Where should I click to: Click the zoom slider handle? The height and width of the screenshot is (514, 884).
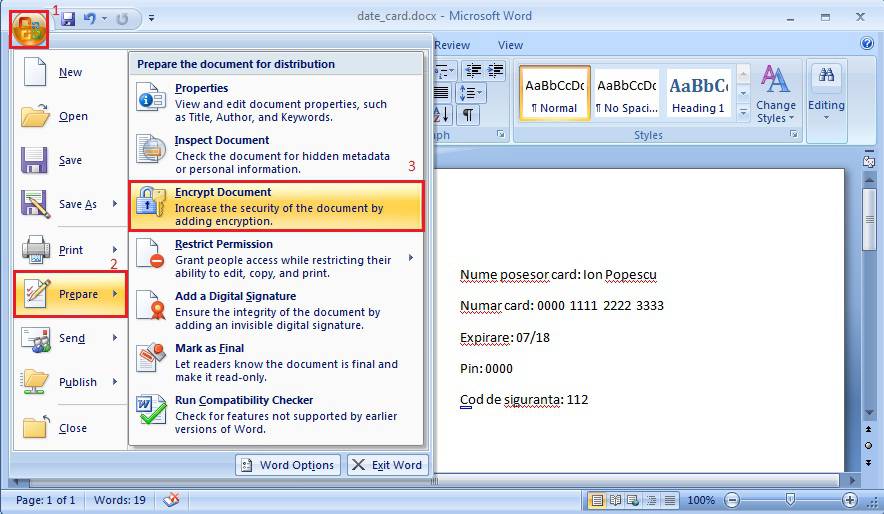[790, 499]
